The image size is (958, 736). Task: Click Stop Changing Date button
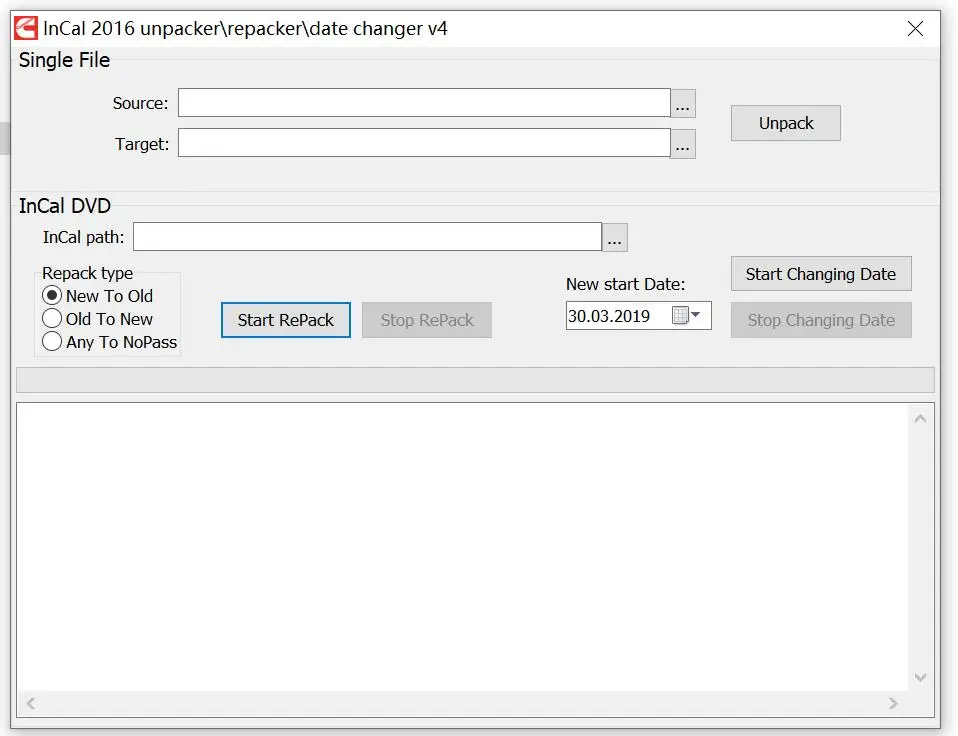tap(821, 320)
